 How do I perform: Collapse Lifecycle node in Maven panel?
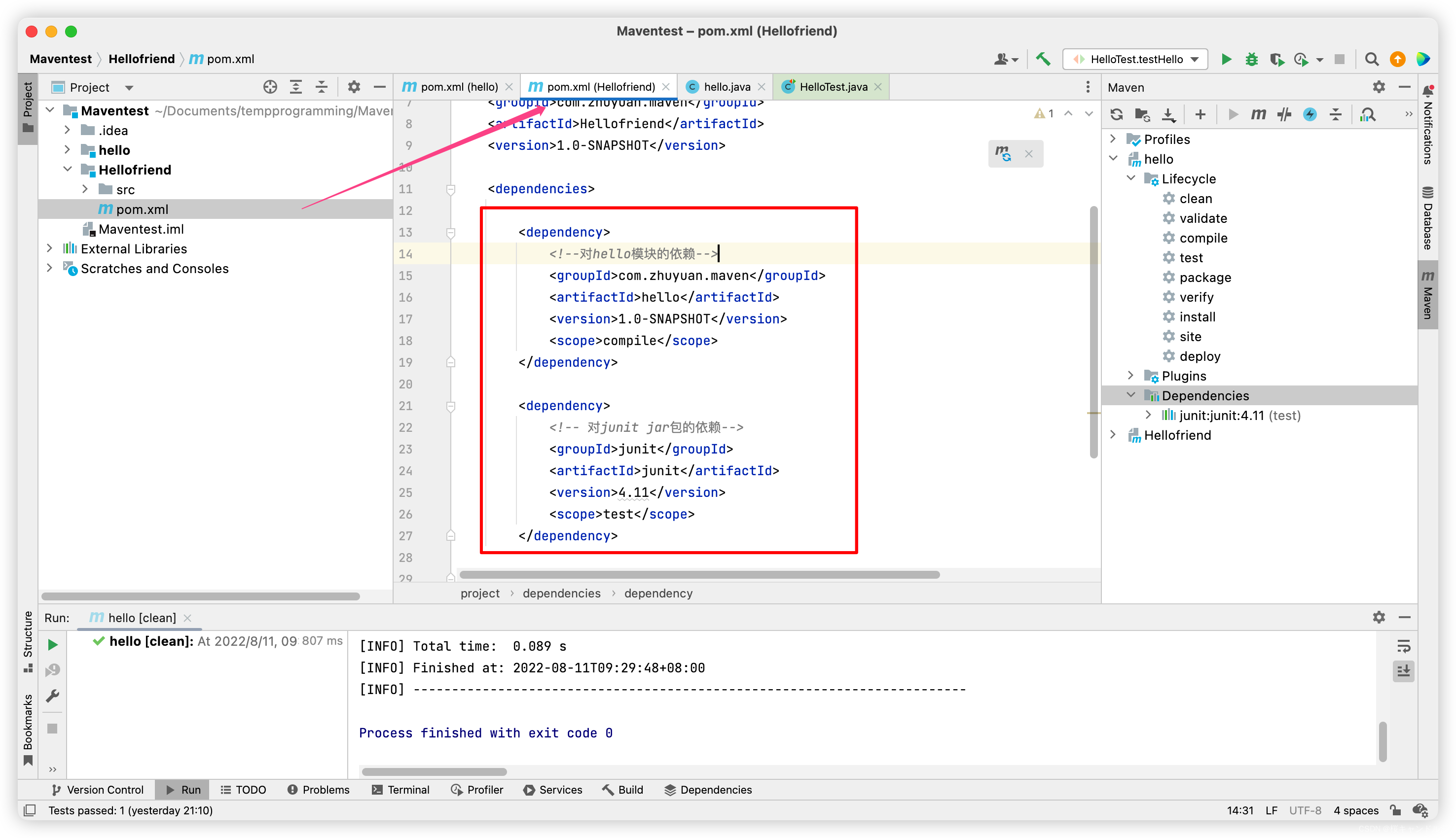(x=1130, y=178)
